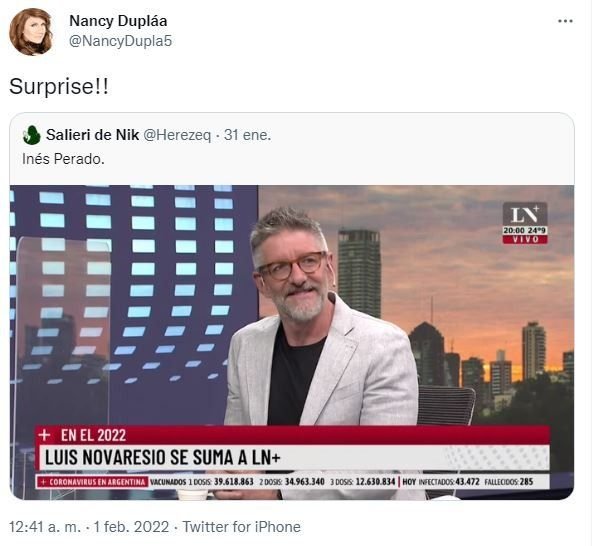Click Nancy Dupláa's round profile avatar

pyautogui.click(x=31, y=32)
